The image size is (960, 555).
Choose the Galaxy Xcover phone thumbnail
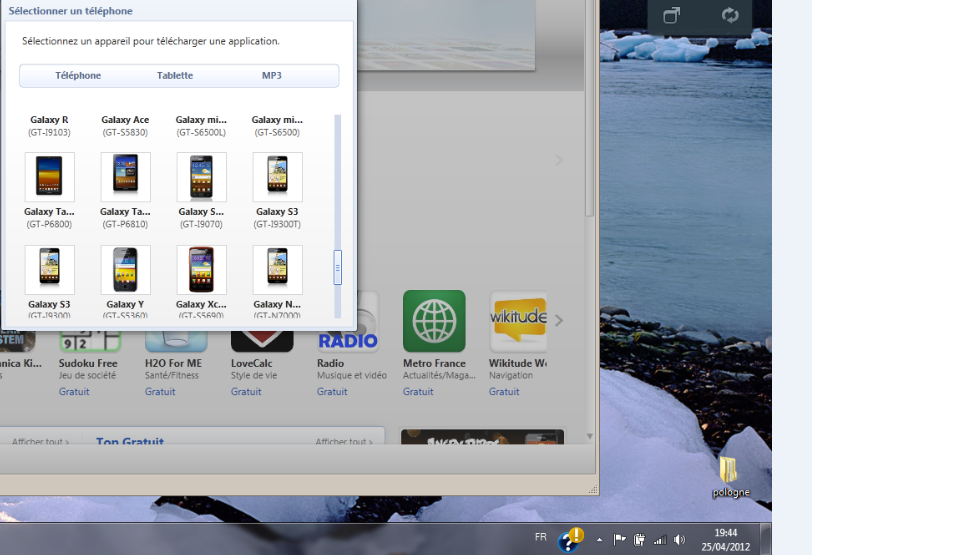coord(201,270)
